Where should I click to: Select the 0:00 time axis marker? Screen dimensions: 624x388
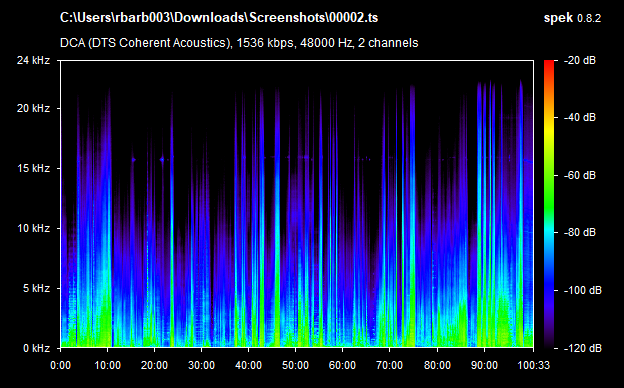pos(60,365)
